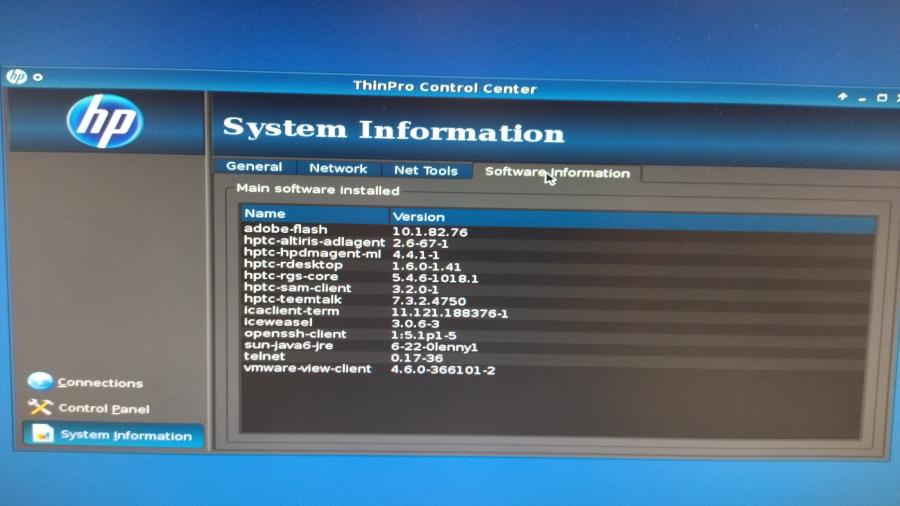Select the sun-java6-jre row
Viewport: 900px width, 506px height.
(554, 346)
